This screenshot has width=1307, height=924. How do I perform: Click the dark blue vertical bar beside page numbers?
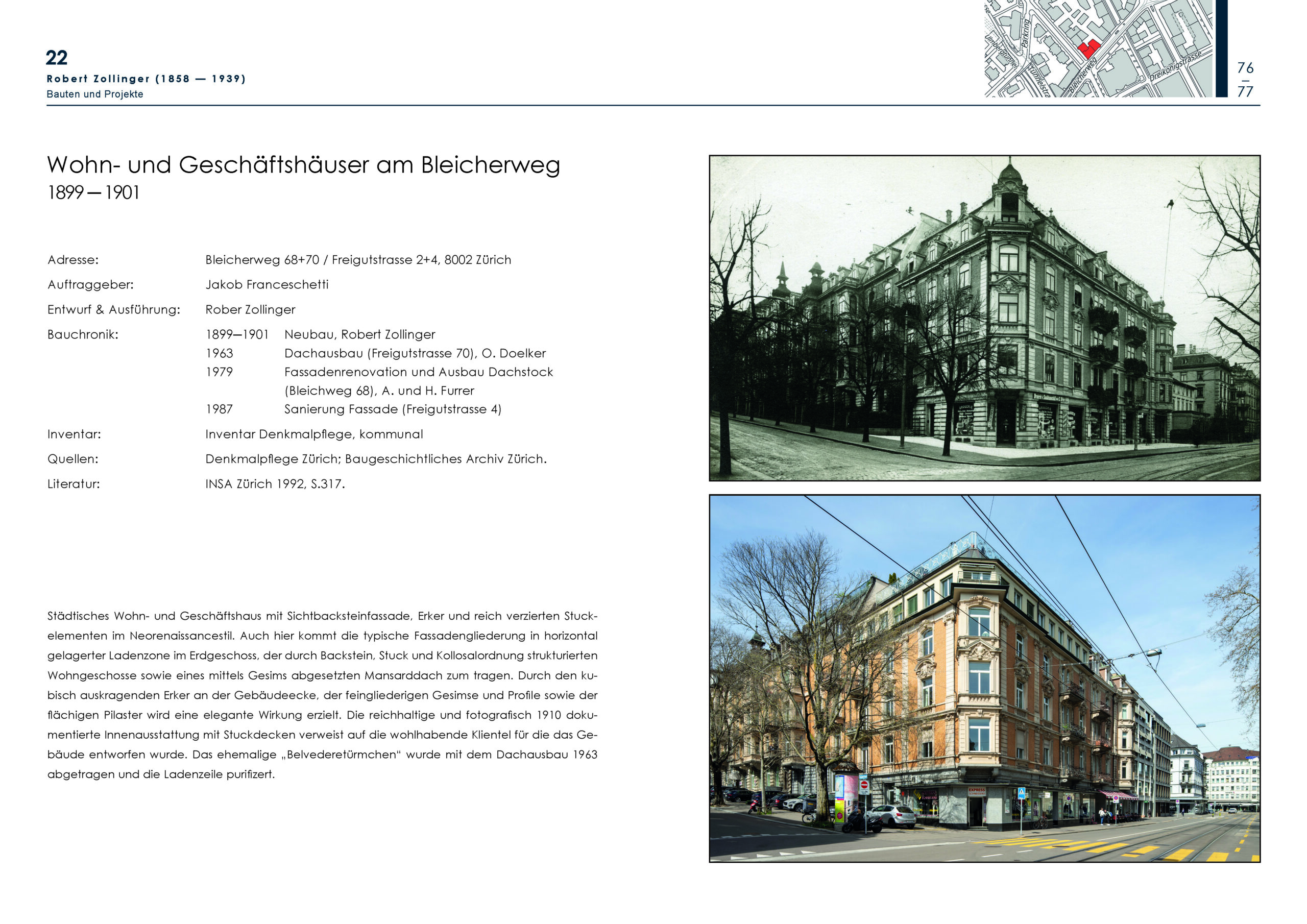(x=1221, y=48)
